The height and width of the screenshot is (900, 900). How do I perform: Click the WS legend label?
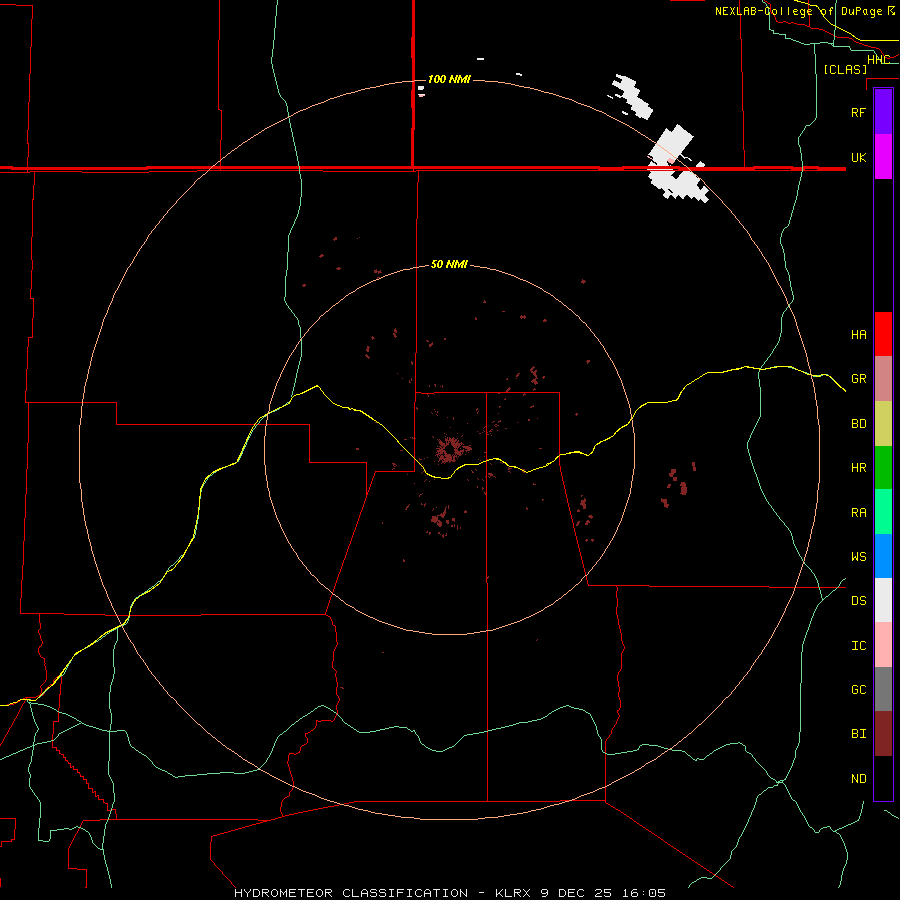(x=858, y=556)
